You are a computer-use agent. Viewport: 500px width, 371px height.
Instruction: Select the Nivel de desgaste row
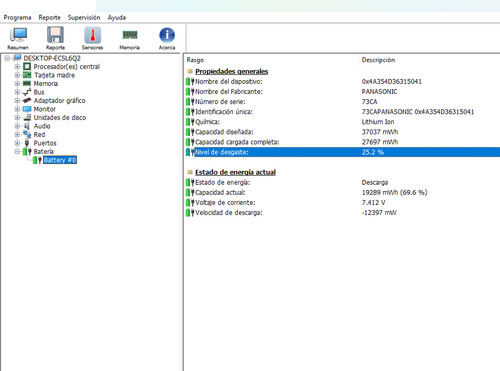click(x=342, y=152)
